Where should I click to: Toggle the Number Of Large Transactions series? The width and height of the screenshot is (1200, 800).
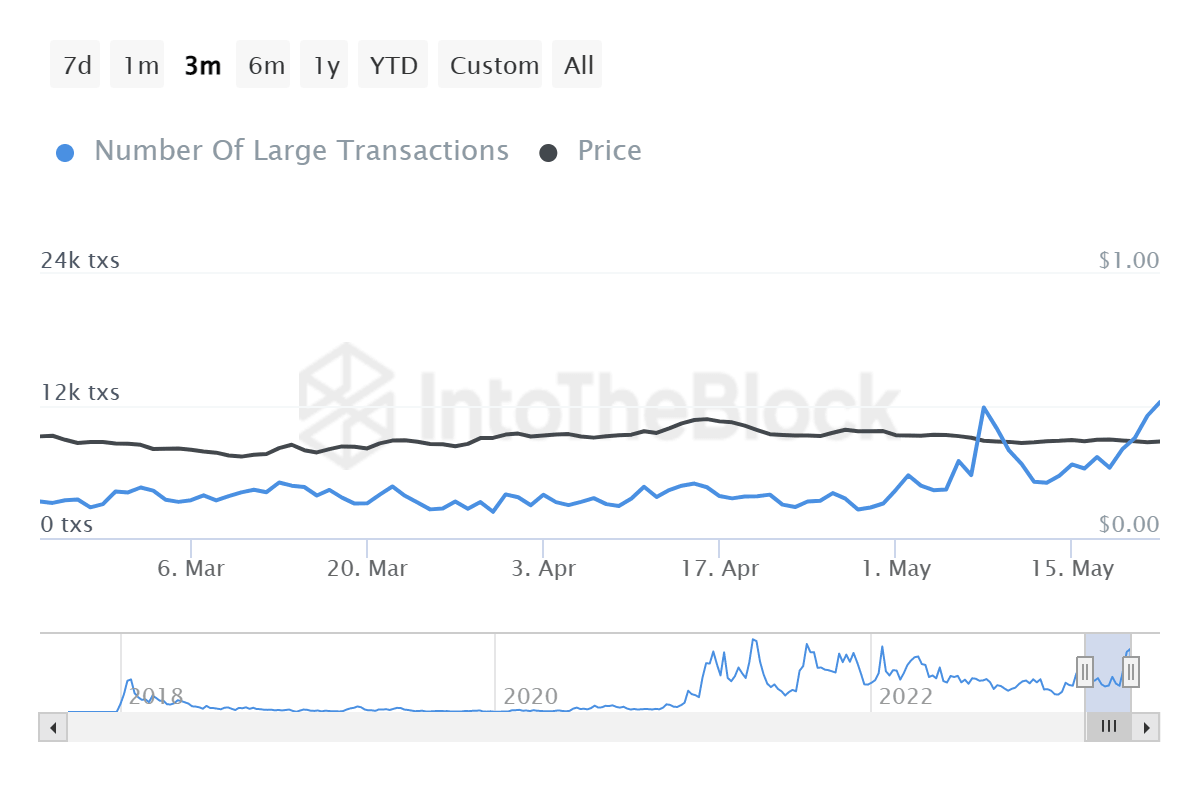point(301,151)
